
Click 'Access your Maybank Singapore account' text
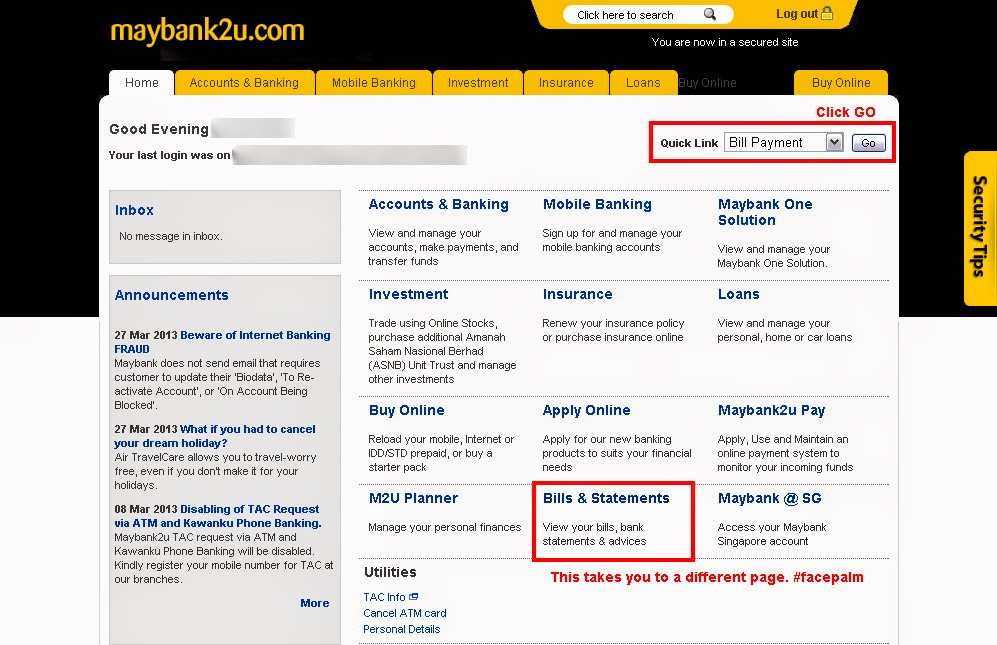point(772,534)
